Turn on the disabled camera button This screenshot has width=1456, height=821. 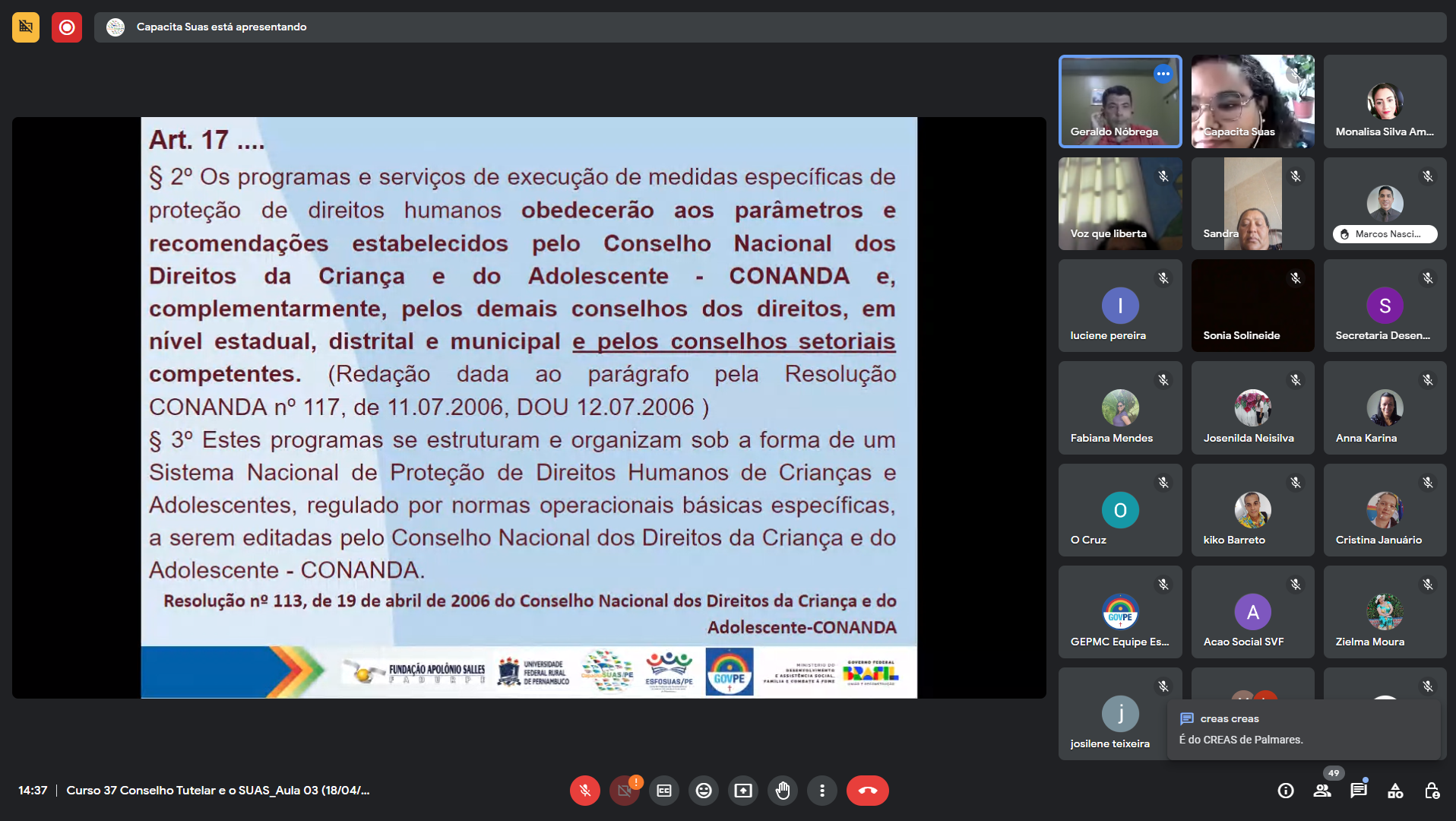click(x=625, y=791)
